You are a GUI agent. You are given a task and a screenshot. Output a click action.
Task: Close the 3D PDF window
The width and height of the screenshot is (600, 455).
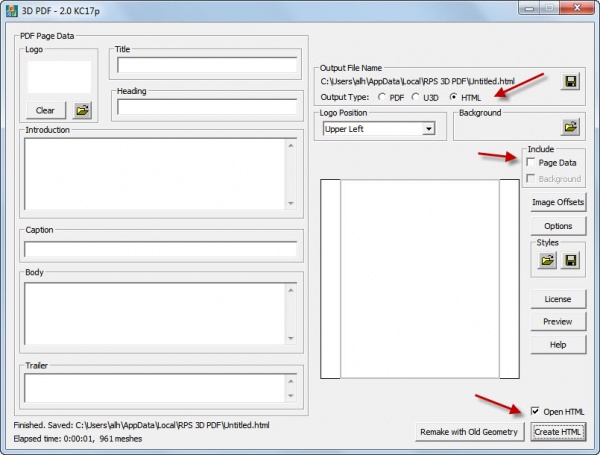(577, 8)
